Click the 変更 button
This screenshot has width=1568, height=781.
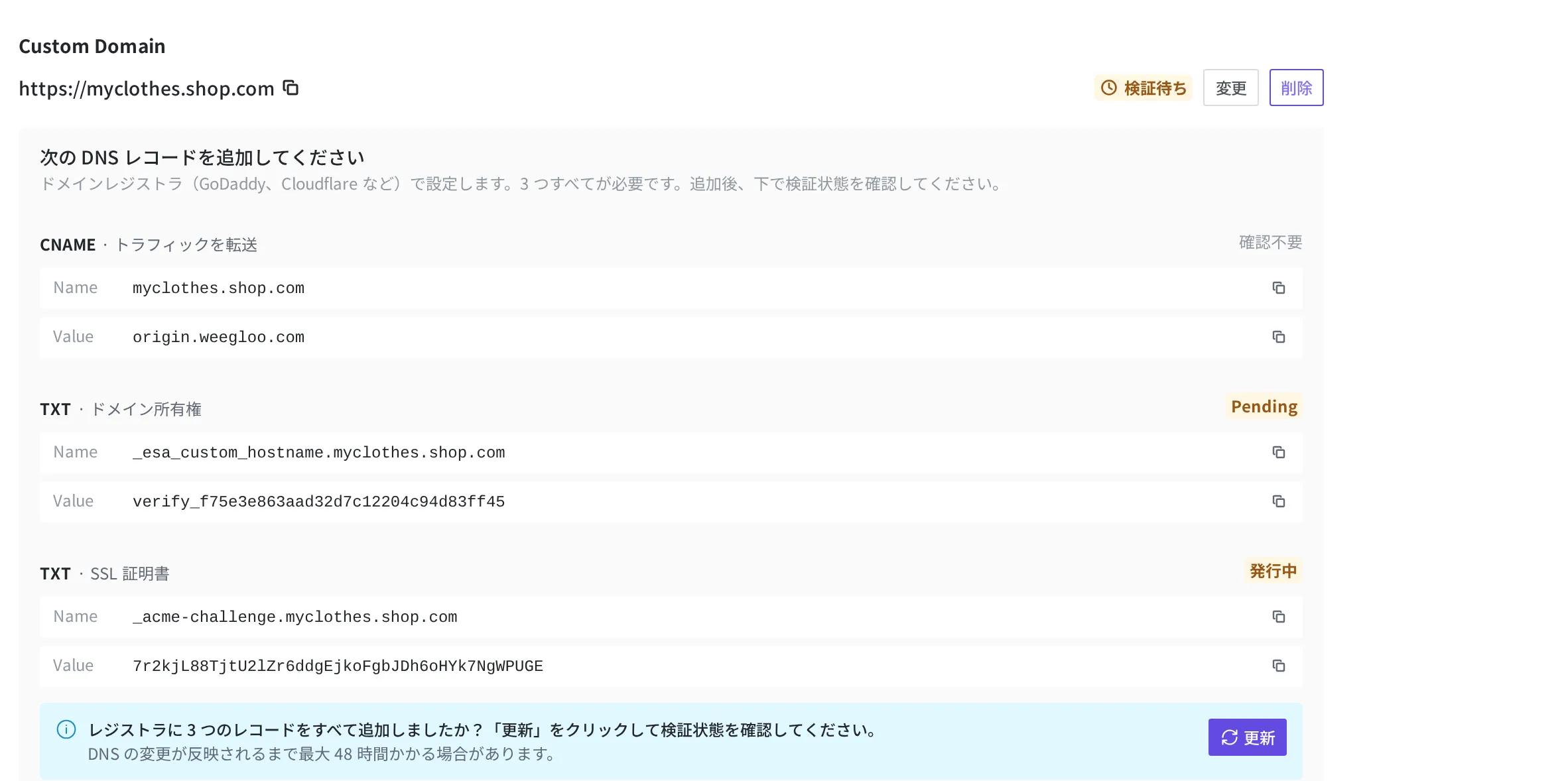[x=1230, y=88]
